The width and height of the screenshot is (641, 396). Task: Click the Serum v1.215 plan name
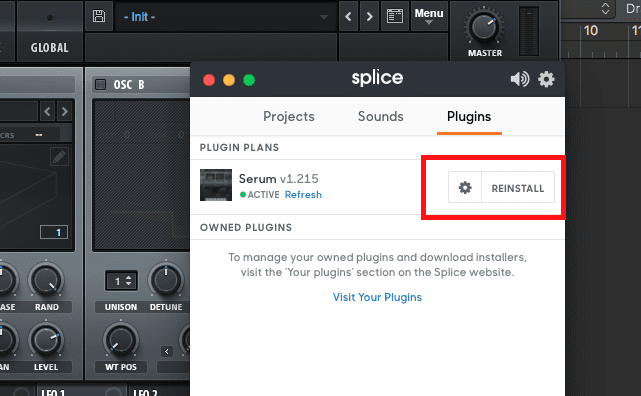coord(278,179)
